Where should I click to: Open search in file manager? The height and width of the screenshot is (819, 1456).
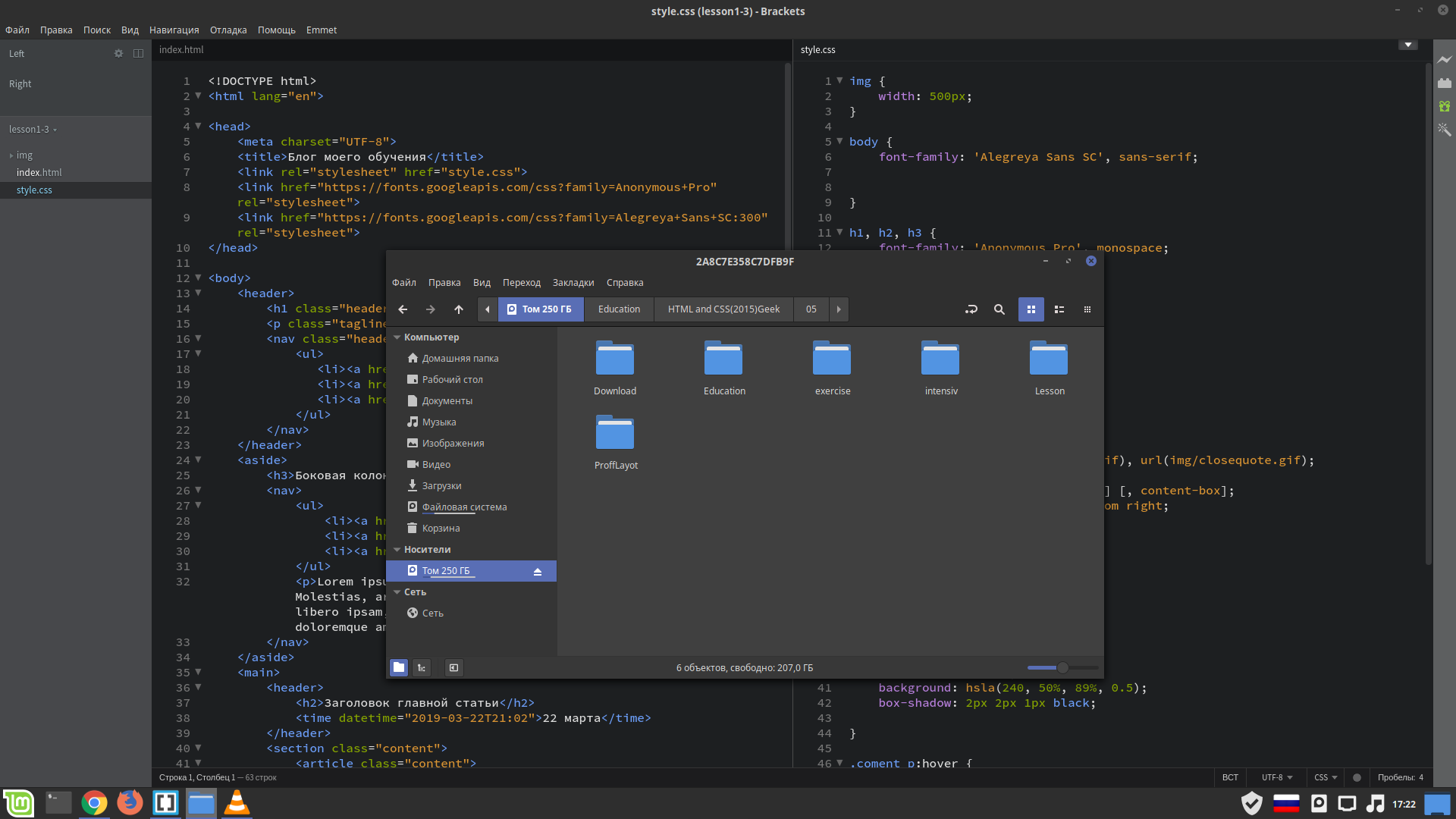(x=999, y=309)
